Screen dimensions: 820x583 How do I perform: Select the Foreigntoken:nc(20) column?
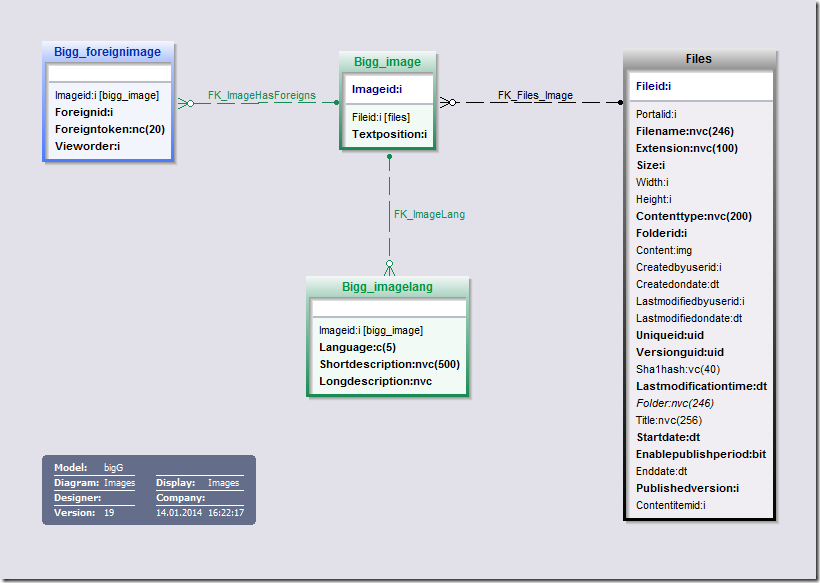110,129
